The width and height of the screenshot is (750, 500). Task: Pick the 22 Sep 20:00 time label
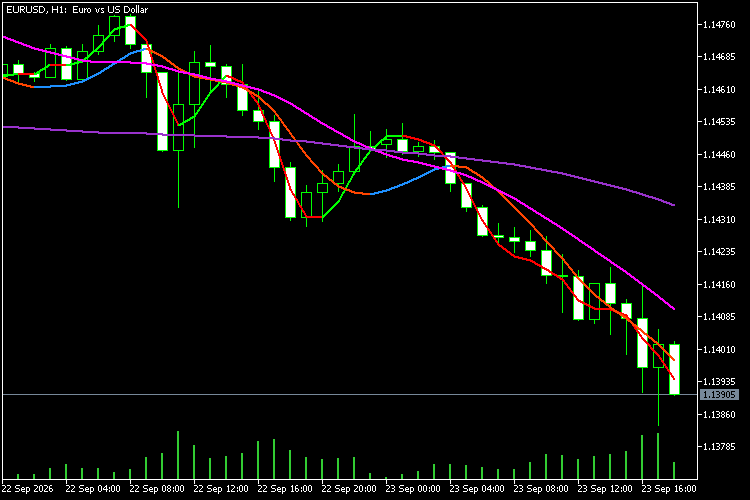tap(349, 489)
